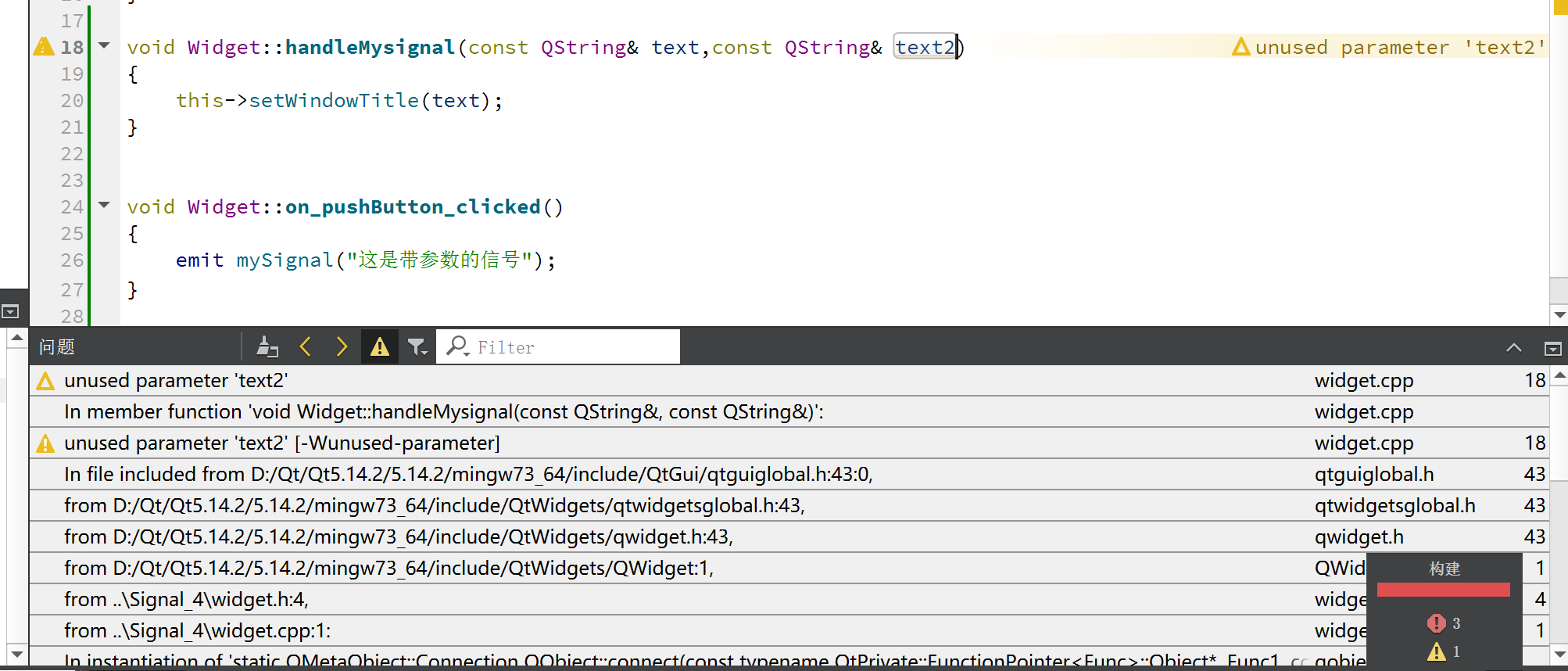This screenshot has width=1568, height=671.
Task: Click the down arrow left of the issues pane
Action: pyautogui.click(x=17, y=654)
